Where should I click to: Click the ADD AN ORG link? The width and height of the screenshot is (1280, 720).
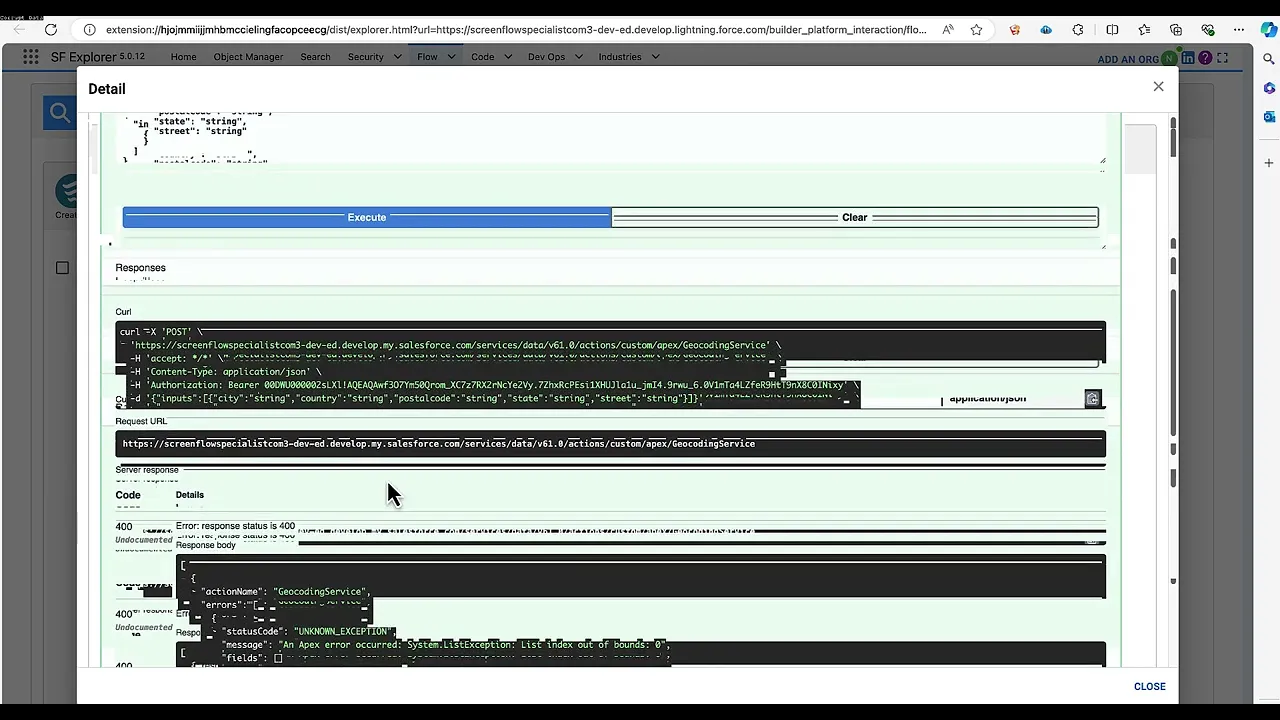1128,59
